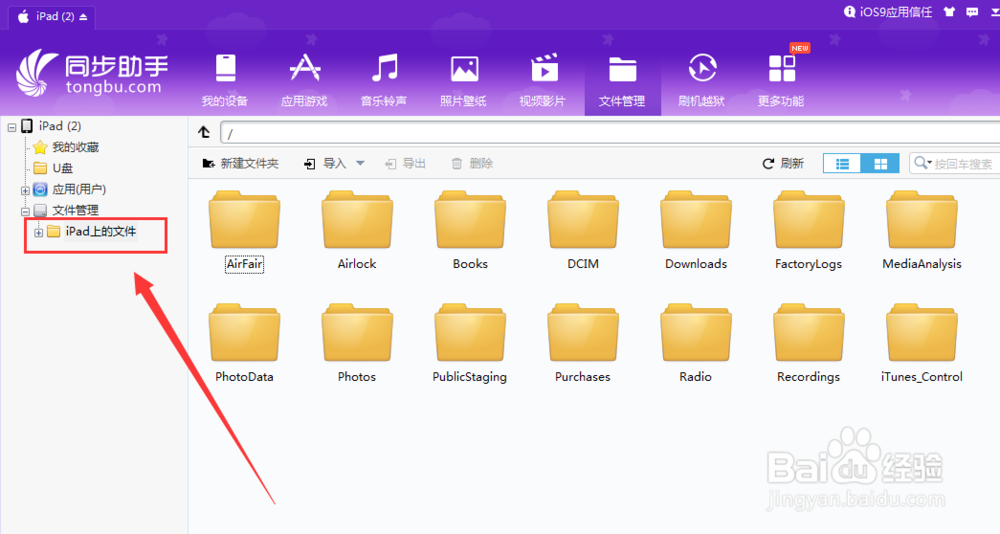Image resolution: width=1000 pixels, height=534 pixels.
Task: Click Delete (删除) button
Action: [472, 164]
